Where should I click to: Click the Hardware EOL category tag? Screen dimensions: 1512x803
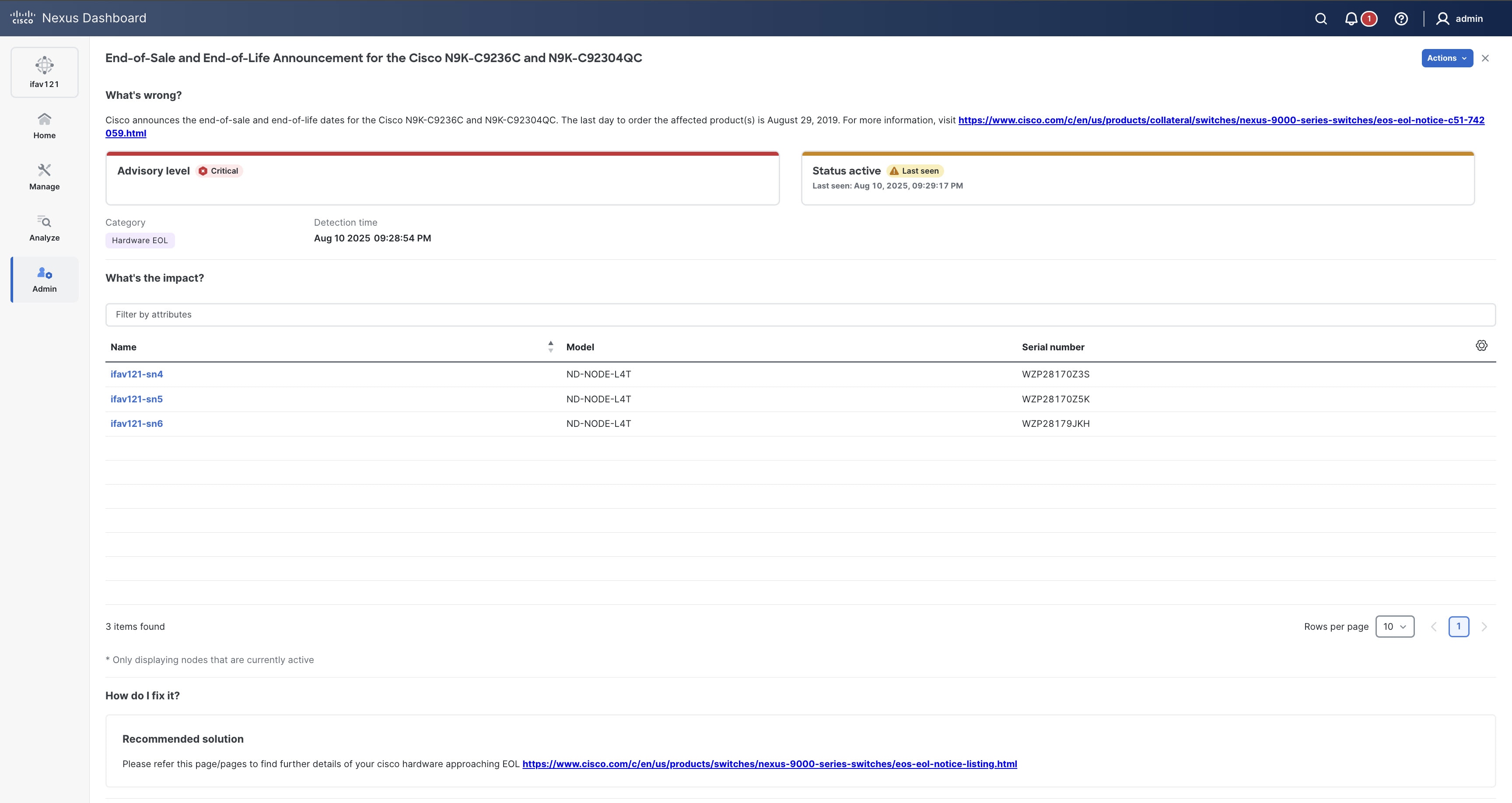click(140, 240)
